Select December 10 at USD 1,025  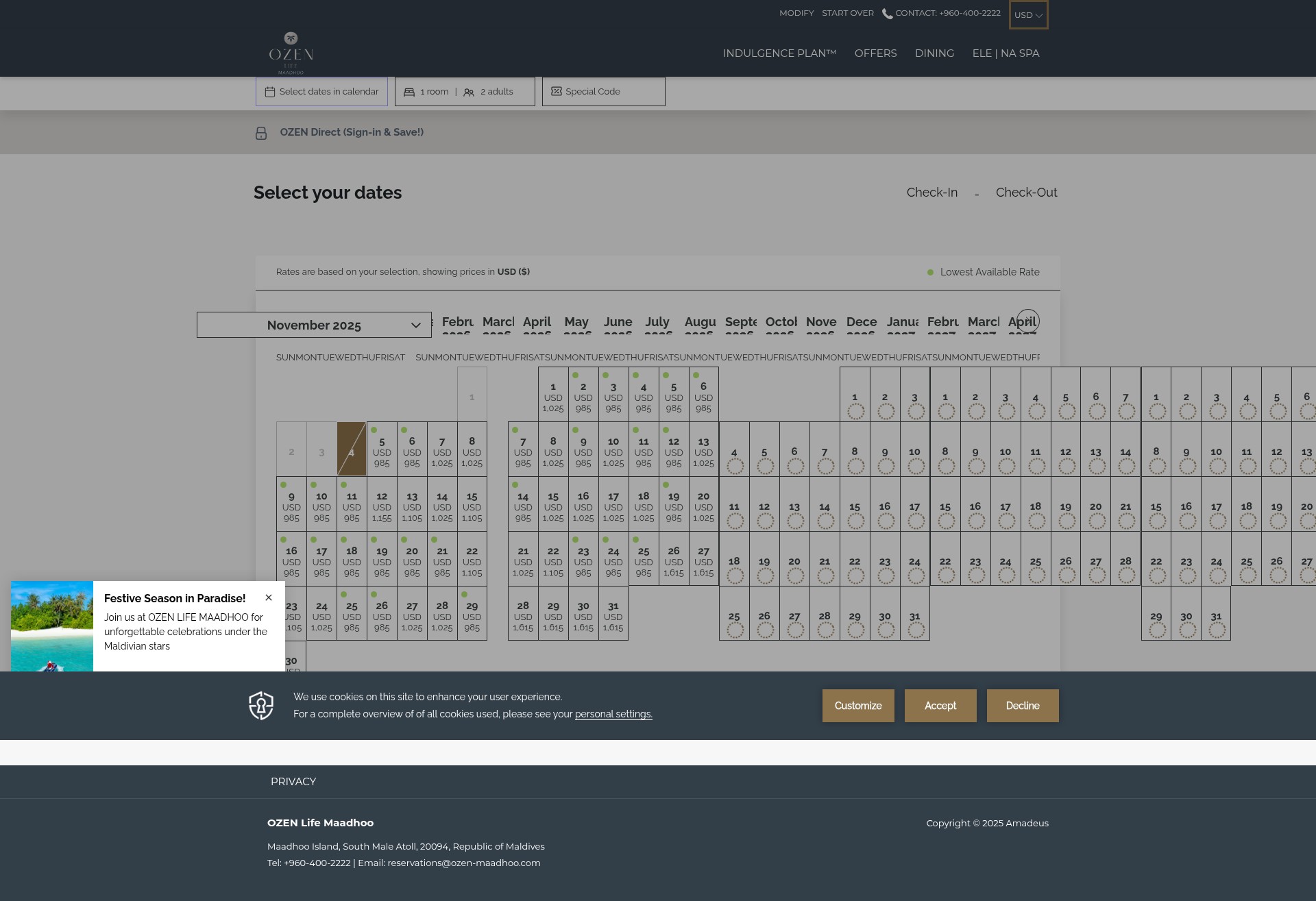613,449
